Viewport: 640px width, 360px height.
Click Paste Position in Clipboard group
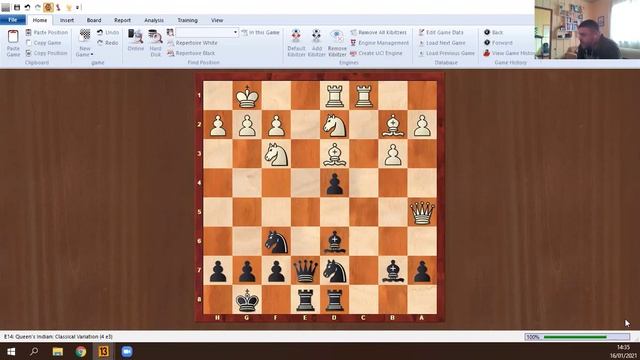[47, 32]
